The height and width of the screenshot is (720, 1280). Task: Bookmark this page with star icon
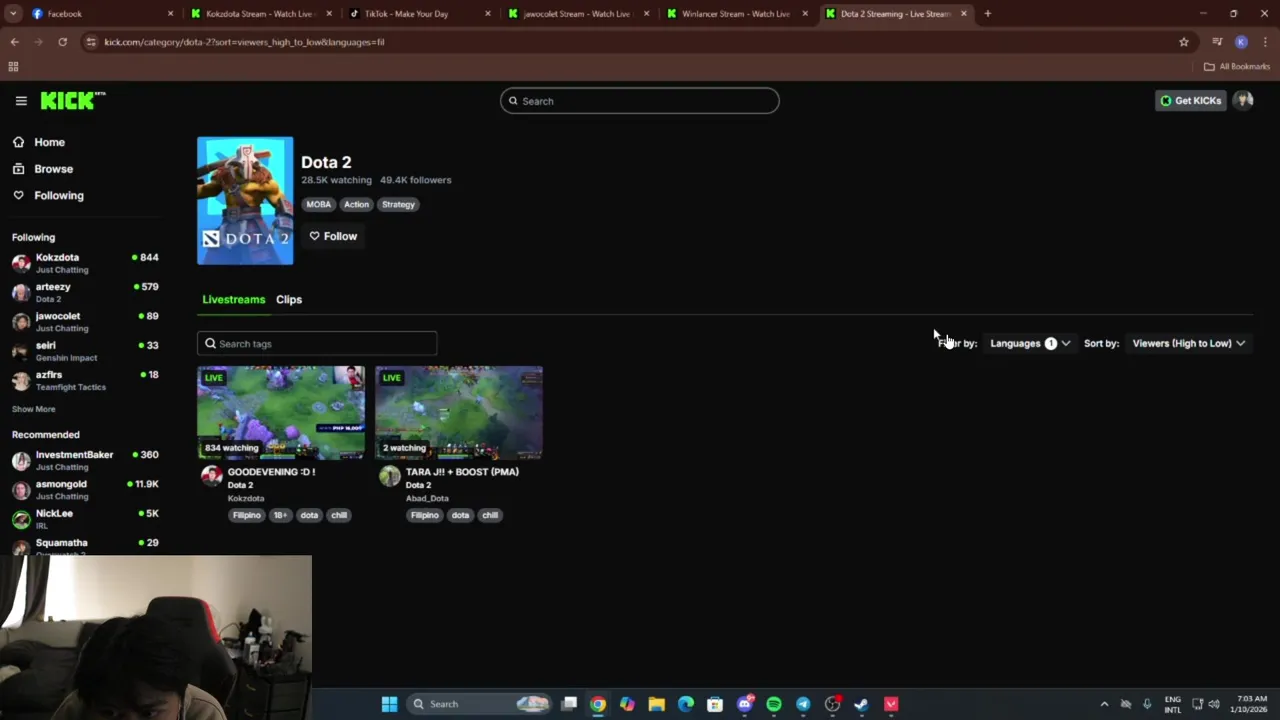tap(1184, 42)
